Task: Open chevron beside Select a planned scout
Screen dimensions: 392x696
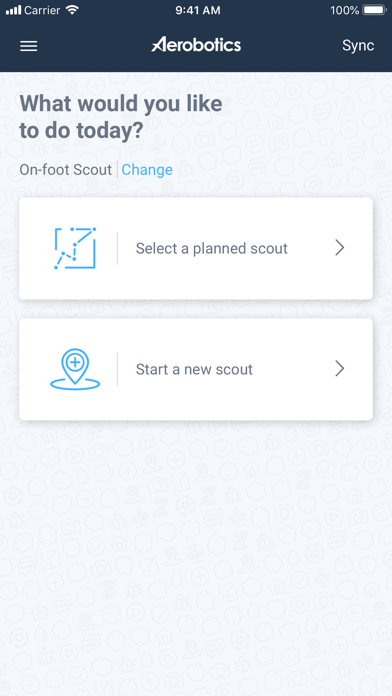Action: [x=340, y=248]
